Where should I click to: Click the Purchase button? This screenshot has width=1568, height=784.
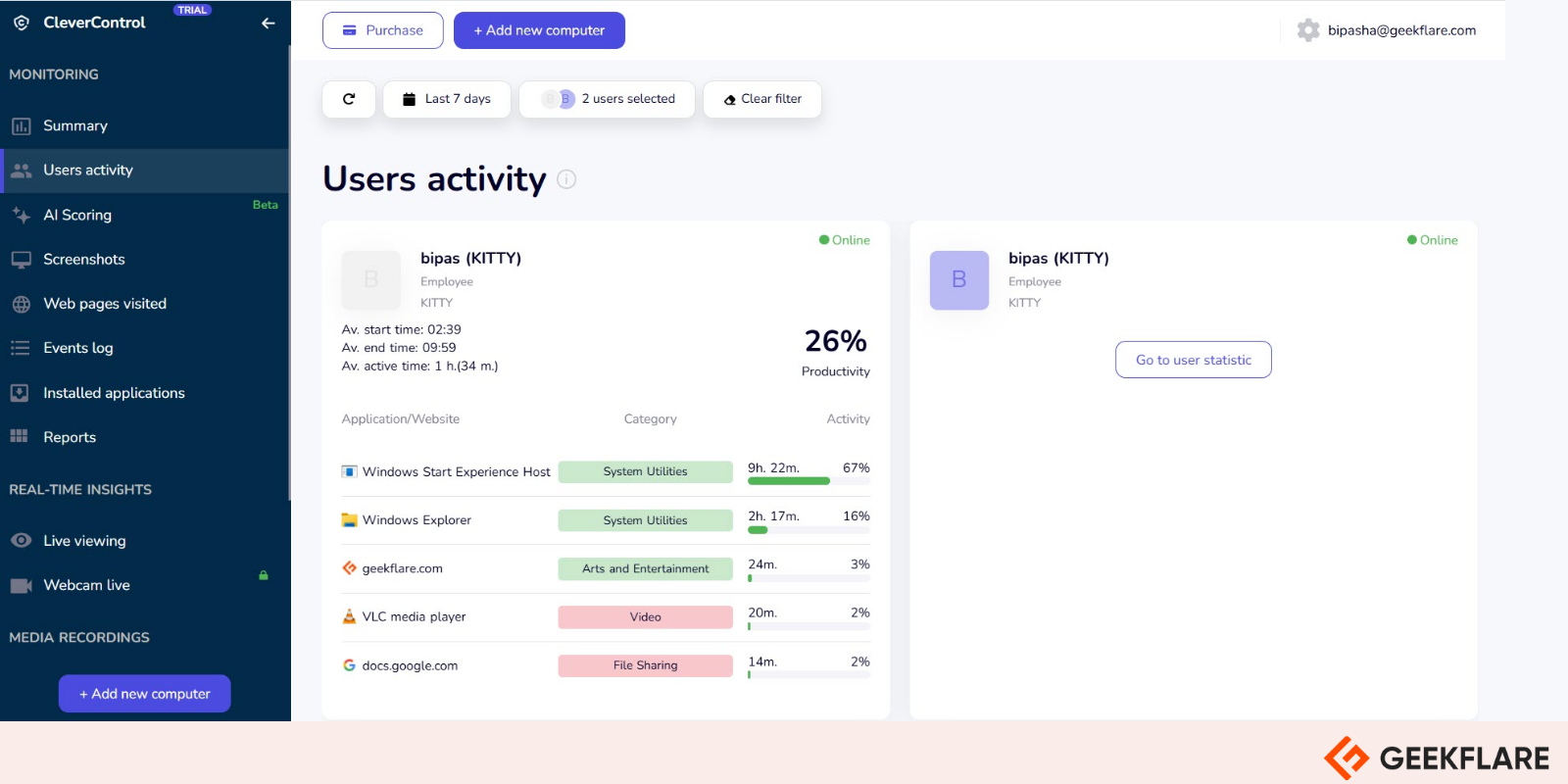click(383, 30)
